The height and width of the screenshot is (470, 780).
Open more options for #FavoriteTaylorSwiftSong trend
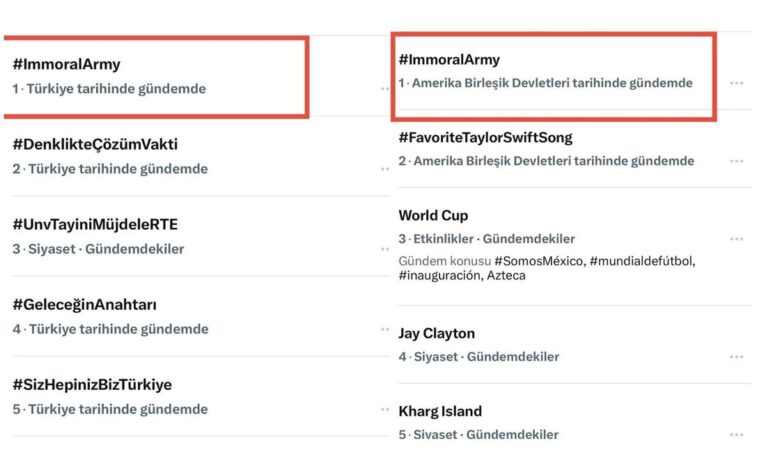(x=736, y=161)
